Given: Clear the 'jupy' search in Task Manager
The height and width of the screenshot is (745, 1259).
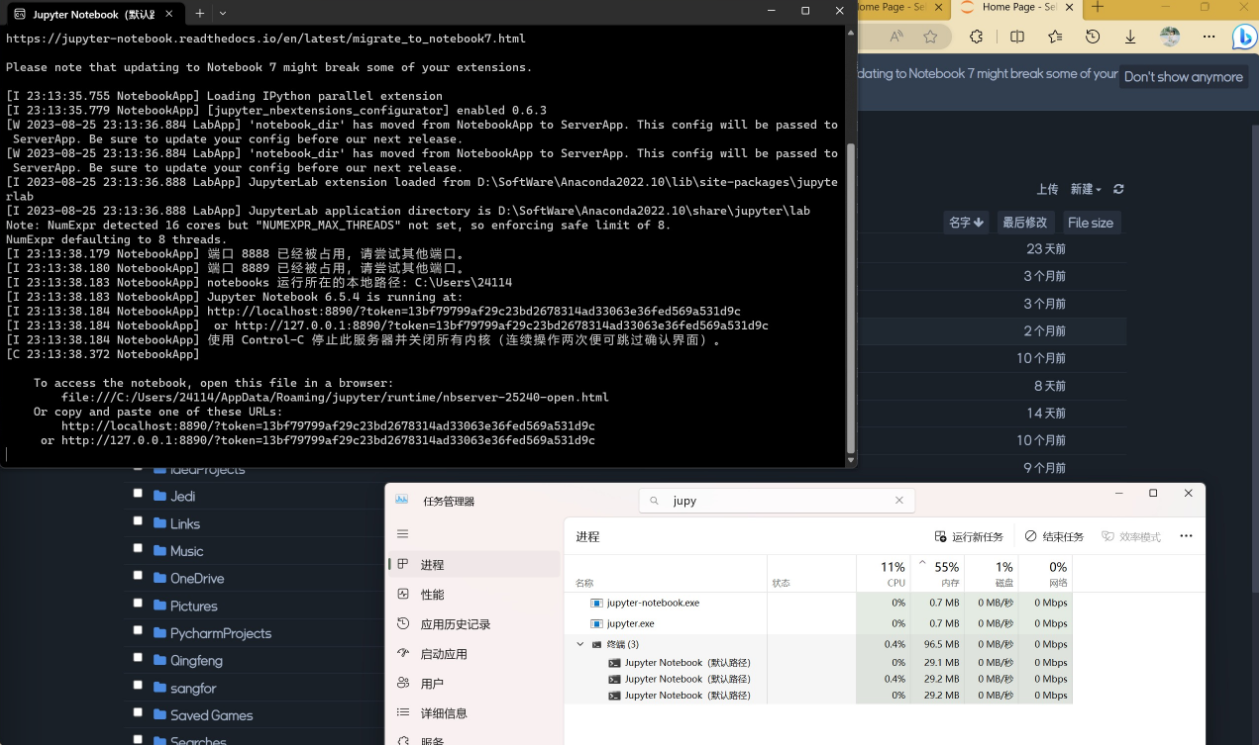Looking at the screenshot, I should coord(899,501).
